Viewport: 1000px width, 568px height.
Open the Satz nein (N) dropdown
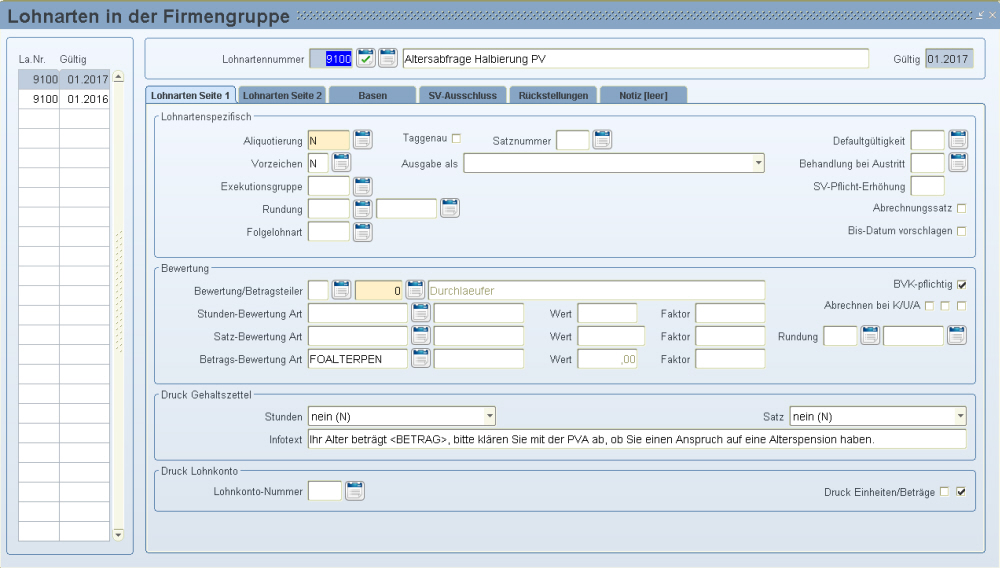pyautogui.click(x=960, y=416)
